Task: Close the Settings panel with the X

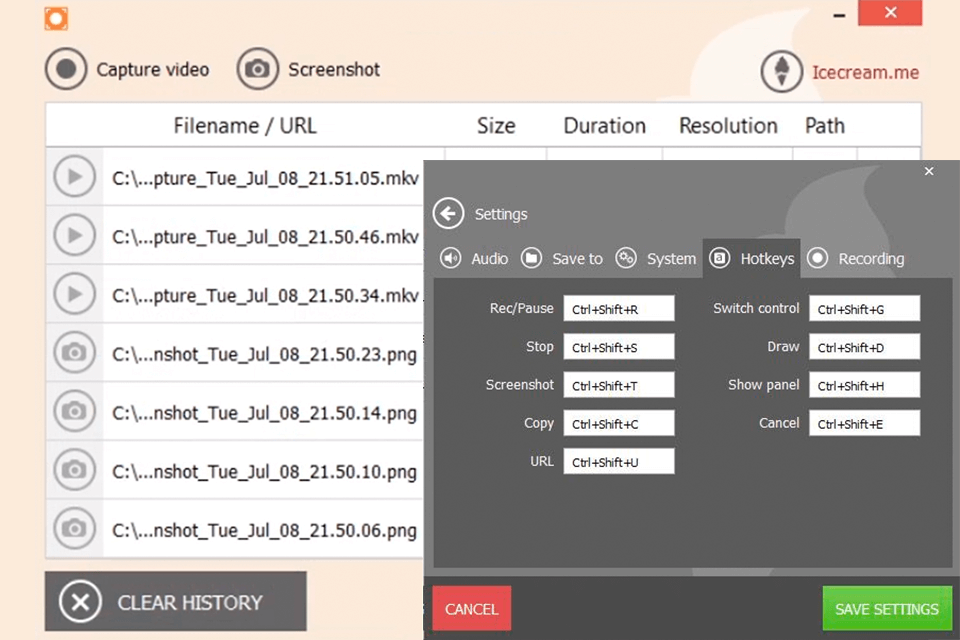Action: pos(929,171)
